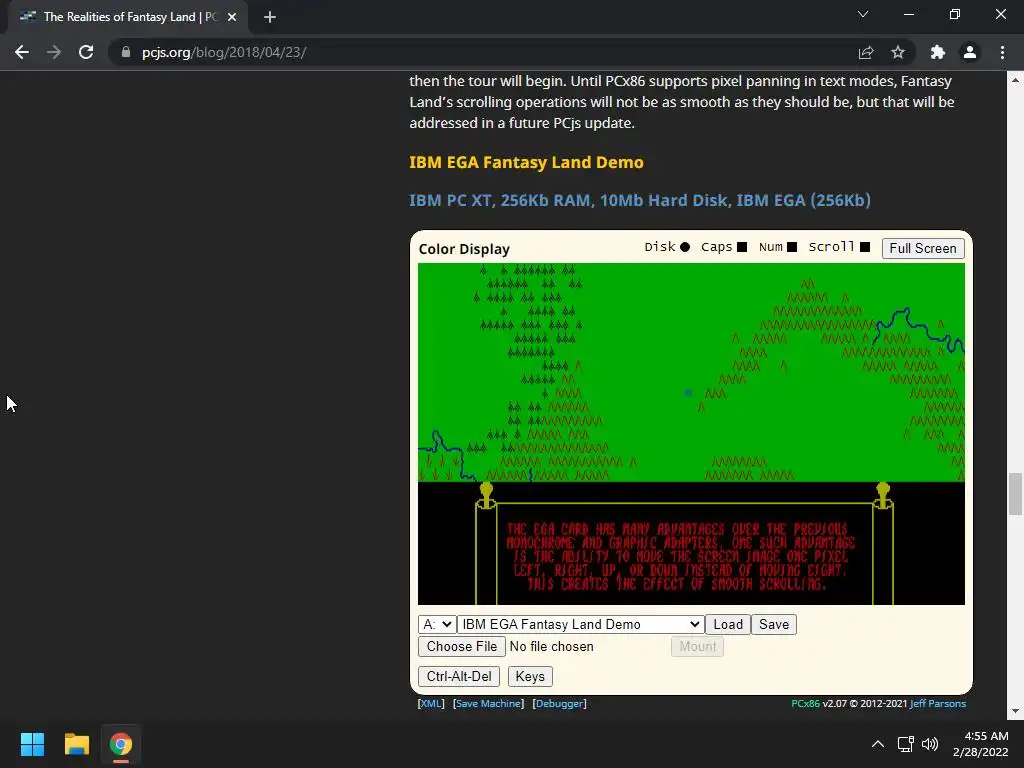Open IBM EGA Fantasy Land Demo diskette list
The height and width of the screenshot is (768, 1024).
tap(581, 624)
